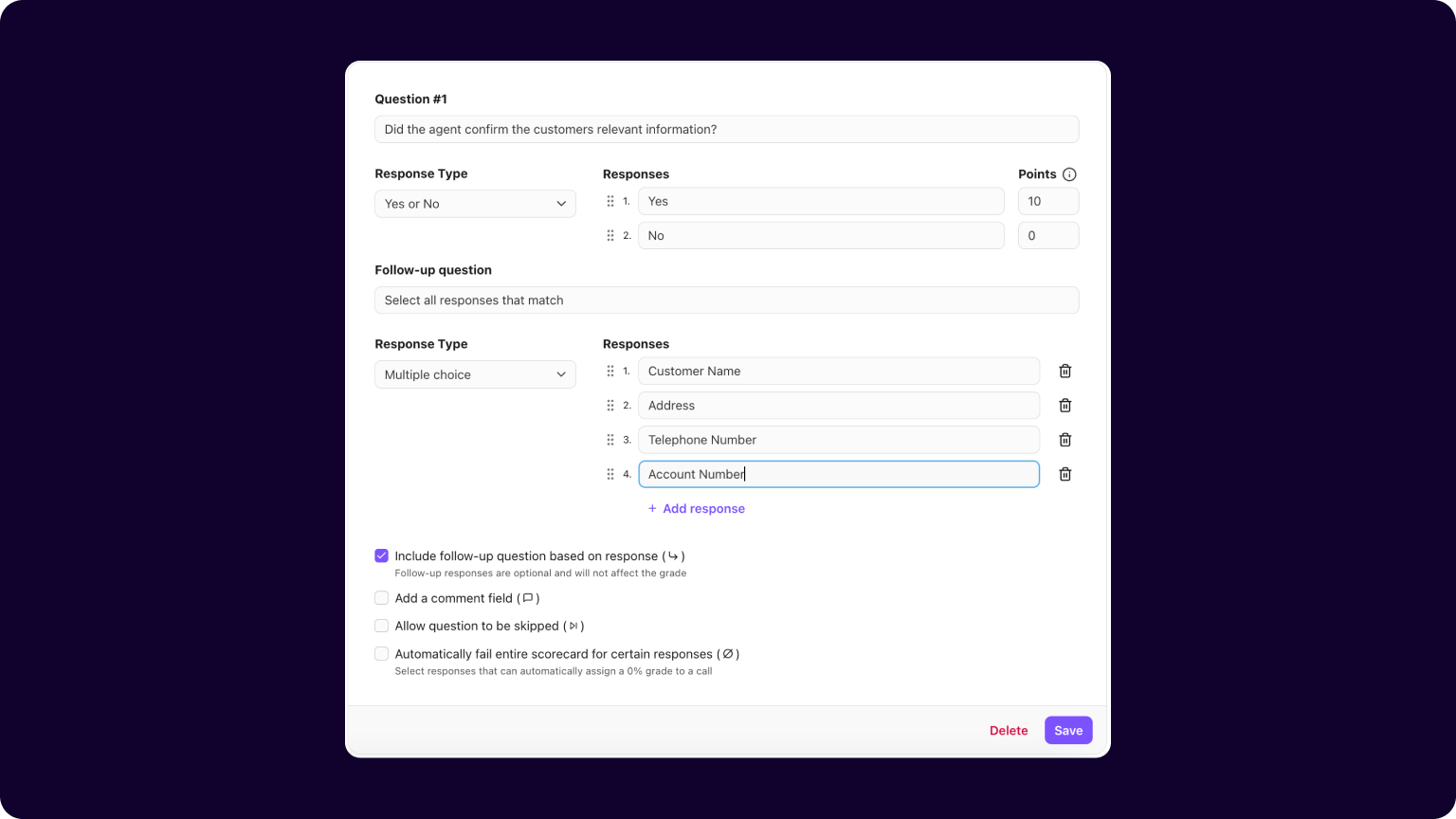
Task: Grab the drag handle beside the Yes response
Action: [x=611, y=201]
